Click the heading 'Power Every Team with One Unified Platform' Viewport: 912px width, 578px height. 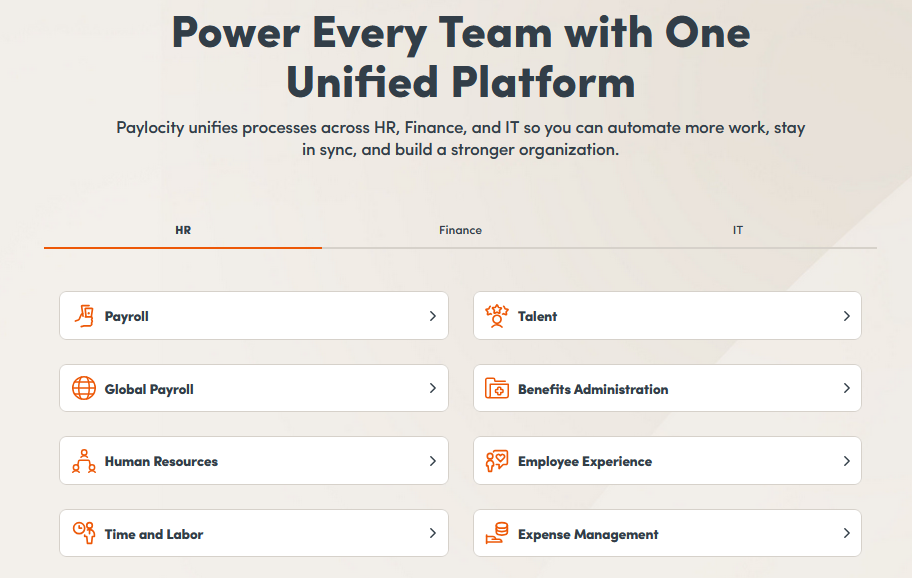[461, 57]
